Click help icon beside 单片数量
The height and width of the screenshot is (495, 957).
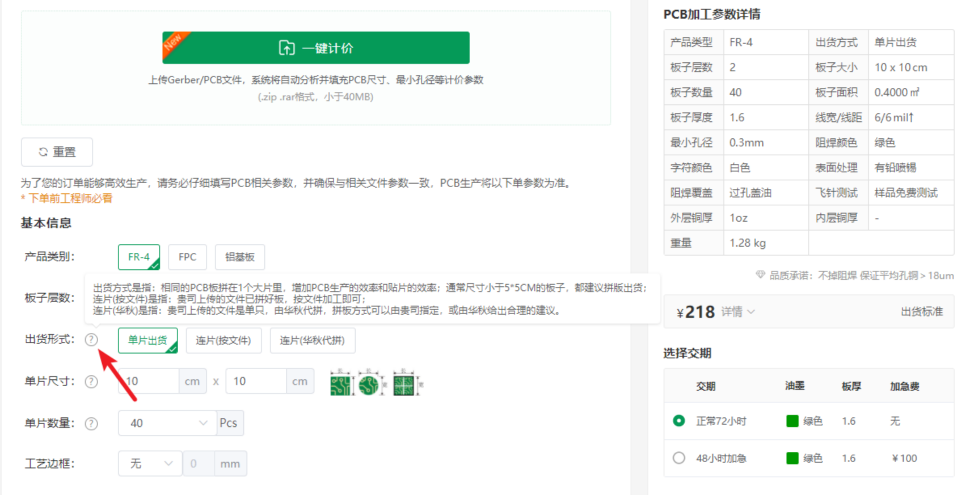[x=91, y=423]
